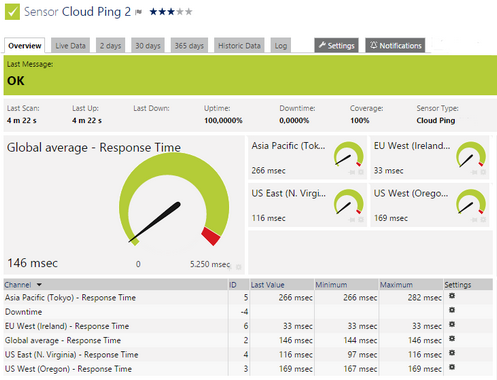Click the EU West (Ireland... mini gauge dial
497x380 pixels.
tap(471, 154)
